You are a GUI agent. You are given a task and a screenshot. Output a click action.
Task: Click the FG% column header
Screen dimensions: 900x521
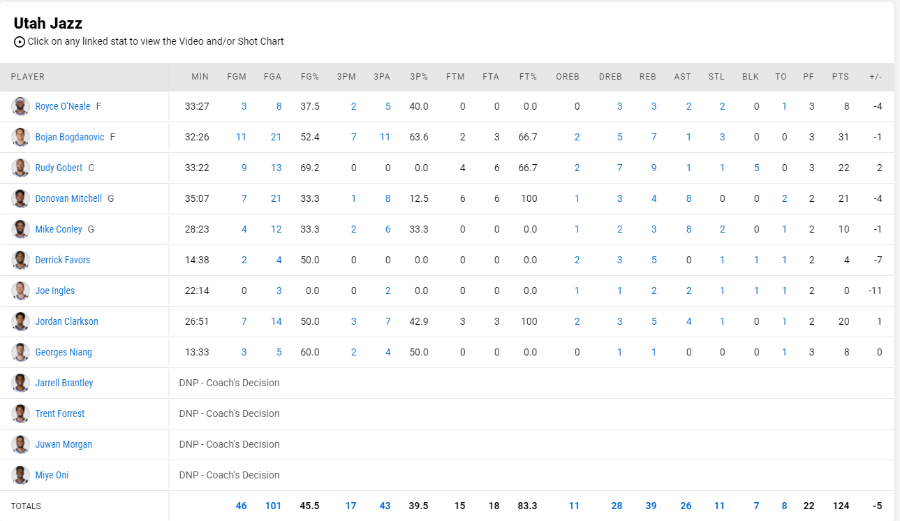coord(310,77)
